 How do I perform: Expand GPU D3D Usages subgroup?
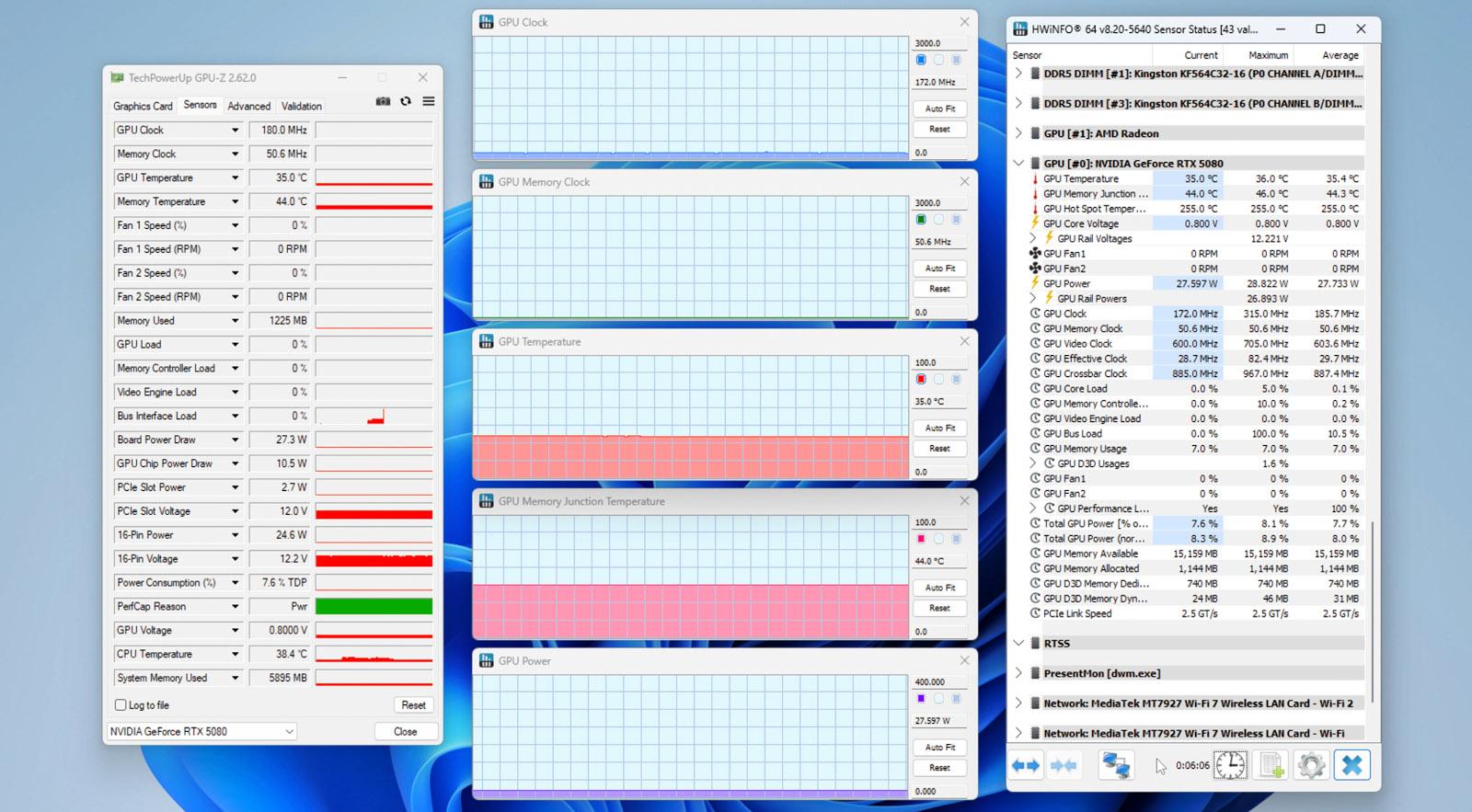pos(1033,463)
